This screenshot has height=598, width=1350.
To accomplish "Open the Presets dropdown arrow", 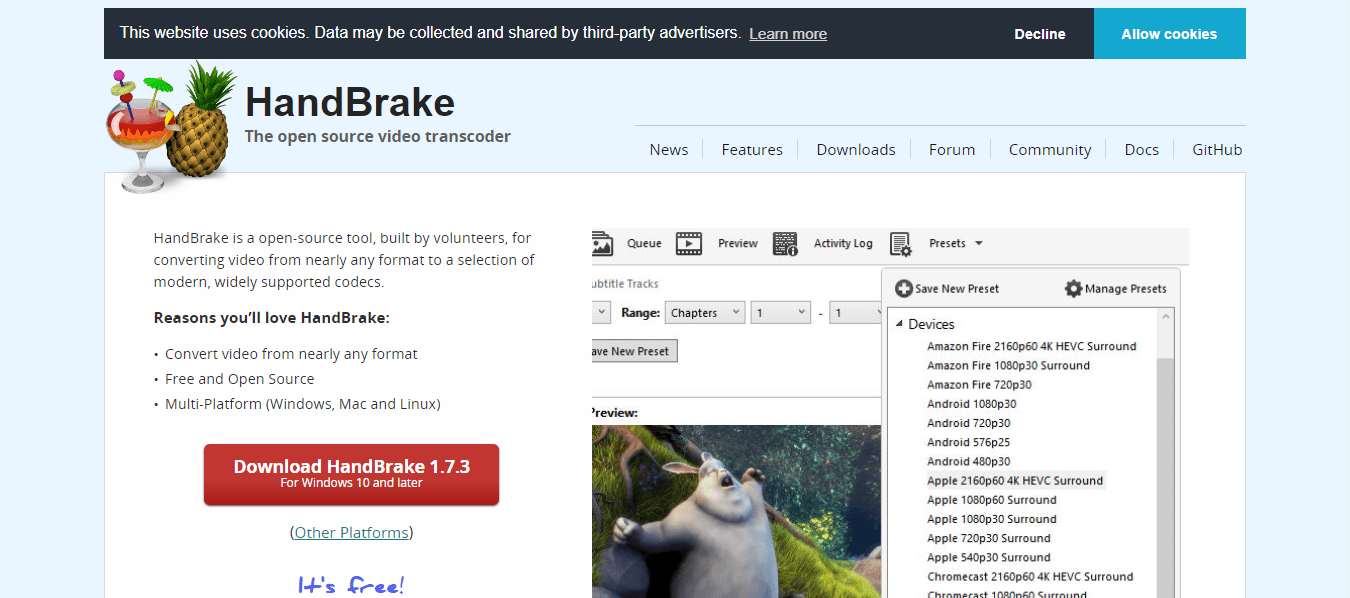I will click(979, 243).
